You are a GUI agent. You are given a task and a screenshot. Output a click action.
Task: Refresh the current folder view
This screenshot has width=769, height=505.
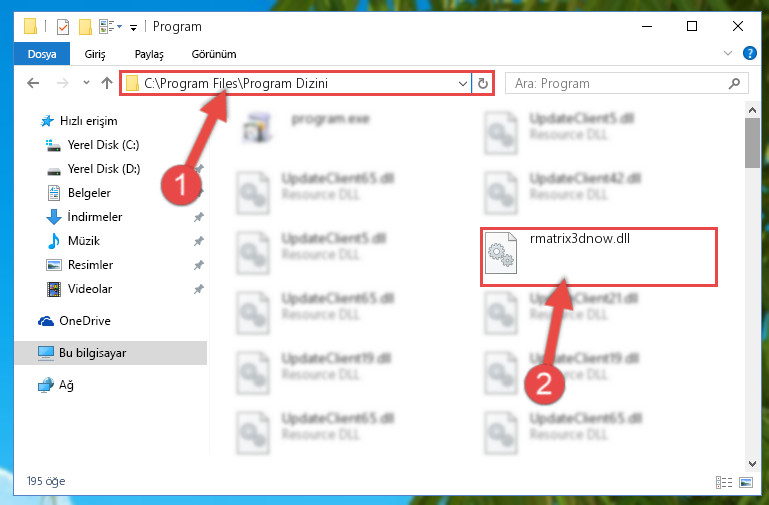pos(483,83)
